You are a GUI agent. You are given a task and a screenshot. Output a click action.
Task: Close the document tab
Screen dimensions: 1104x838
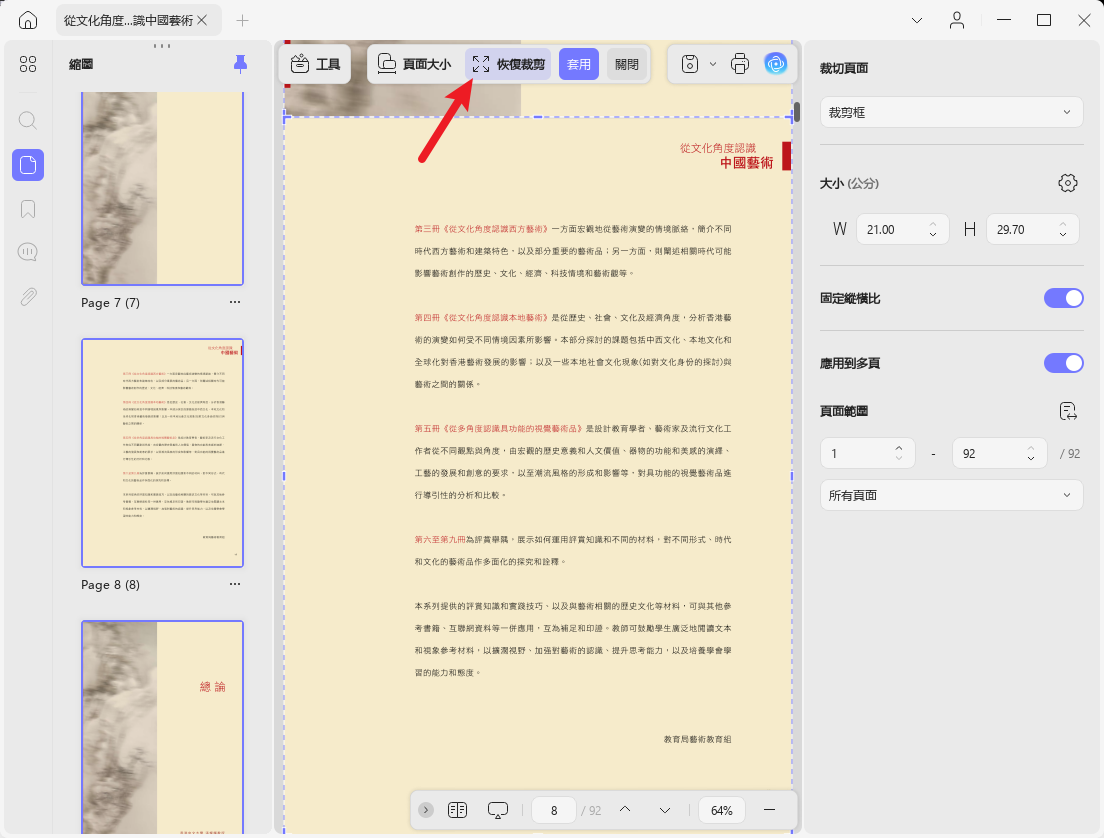click(x=202, y=20)
